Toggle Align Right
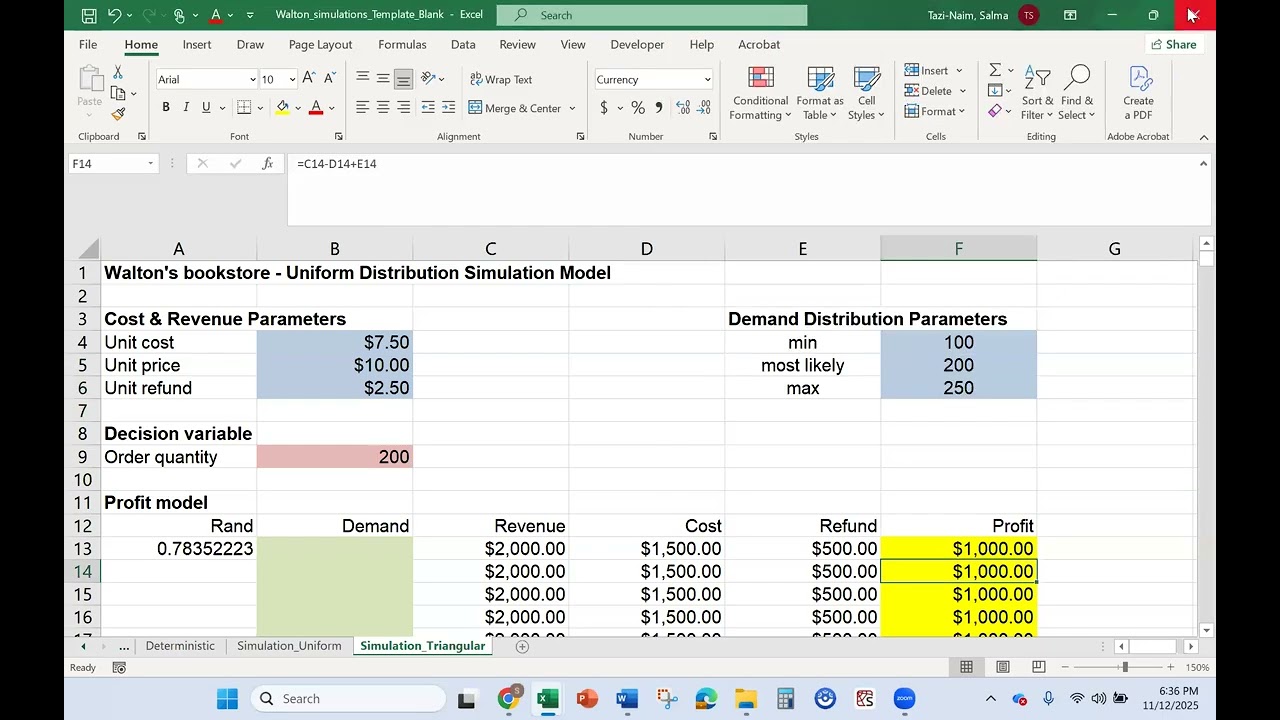 (x=404, y=107)
